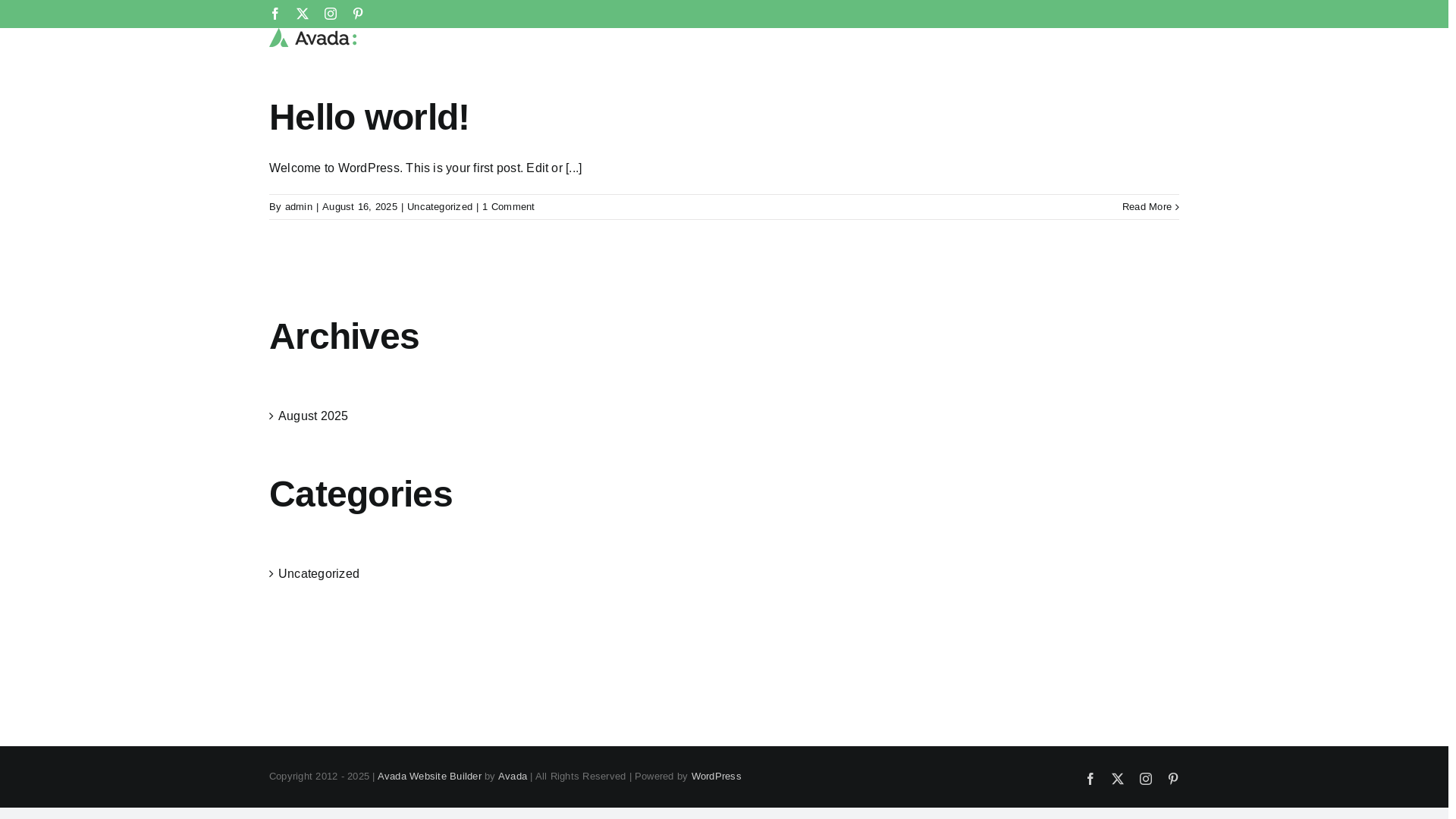This screenshot has height=819, width=1456.
Task: View posts by author admin
Action: coord(299,207)
